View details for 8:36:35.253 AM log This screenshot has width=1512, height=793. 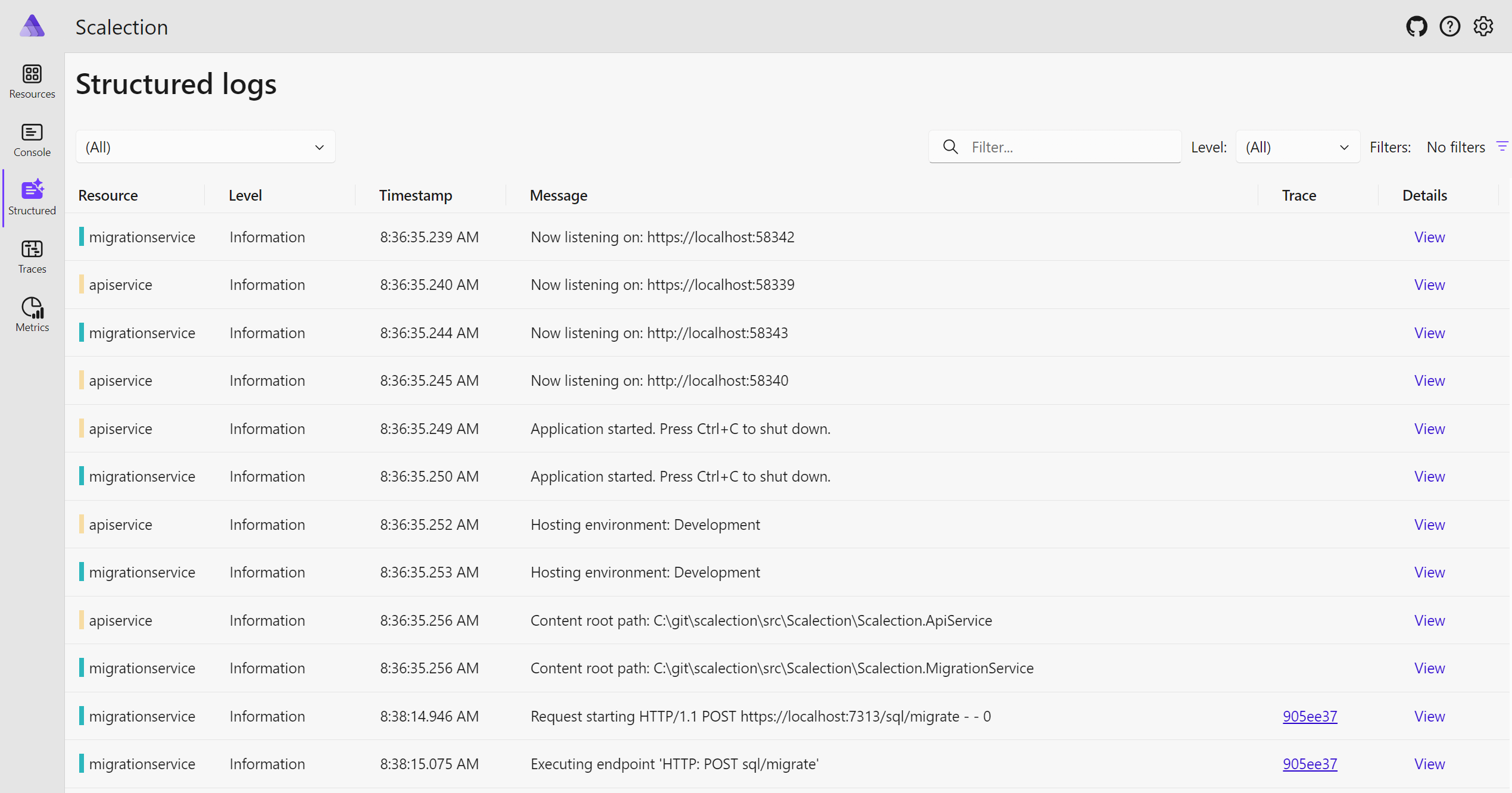(1429, 572)
